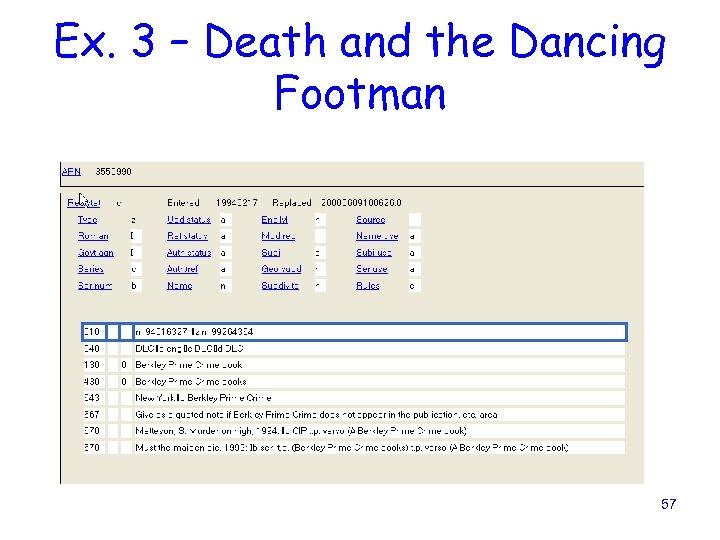Click the empty Mod rec value box
The image size is (720, 540).
pos(320,236)
